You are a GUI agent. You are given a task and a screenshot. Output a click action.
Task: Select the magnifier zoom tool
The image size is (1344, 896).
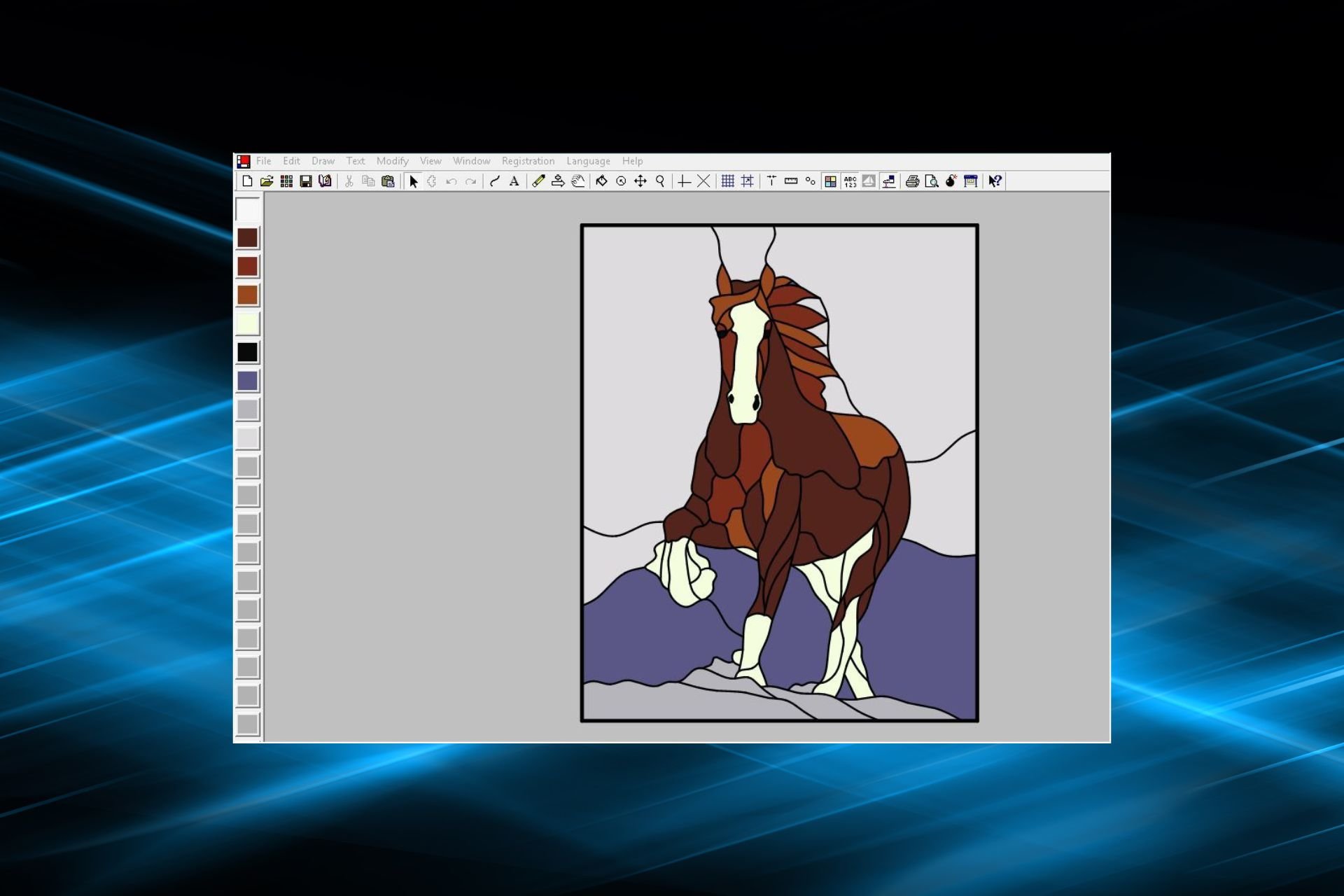coord(660,181)
